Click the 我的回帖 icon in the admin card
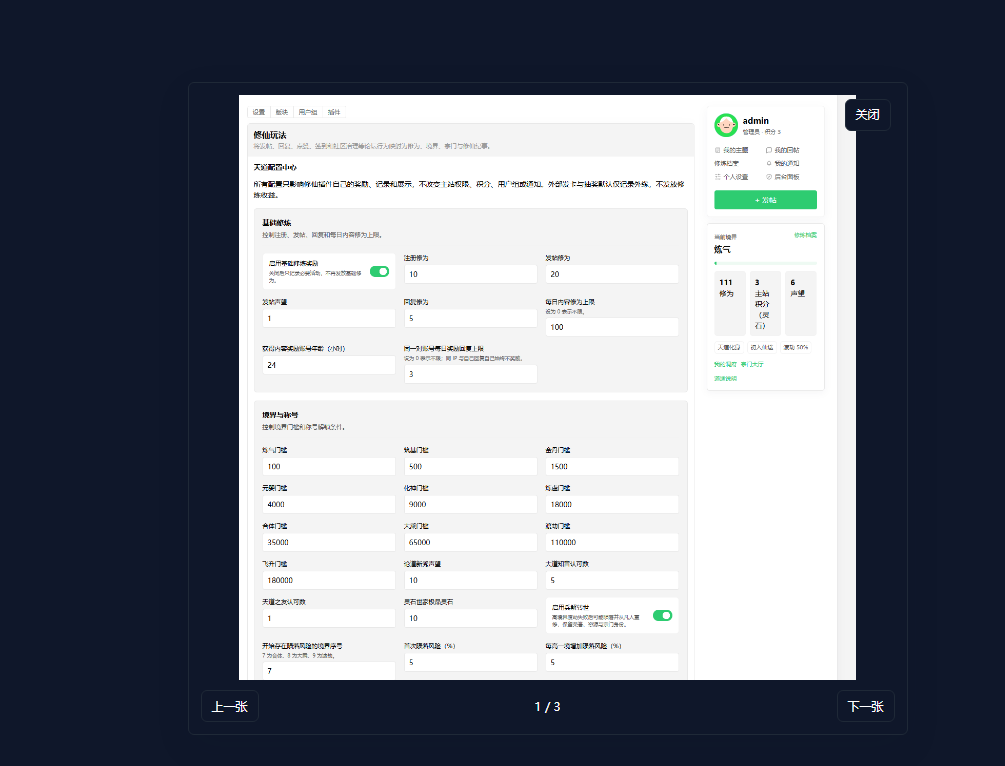The width and height of the screenshot is (1005, 766). pyautogui.click(x=769, y=150)
